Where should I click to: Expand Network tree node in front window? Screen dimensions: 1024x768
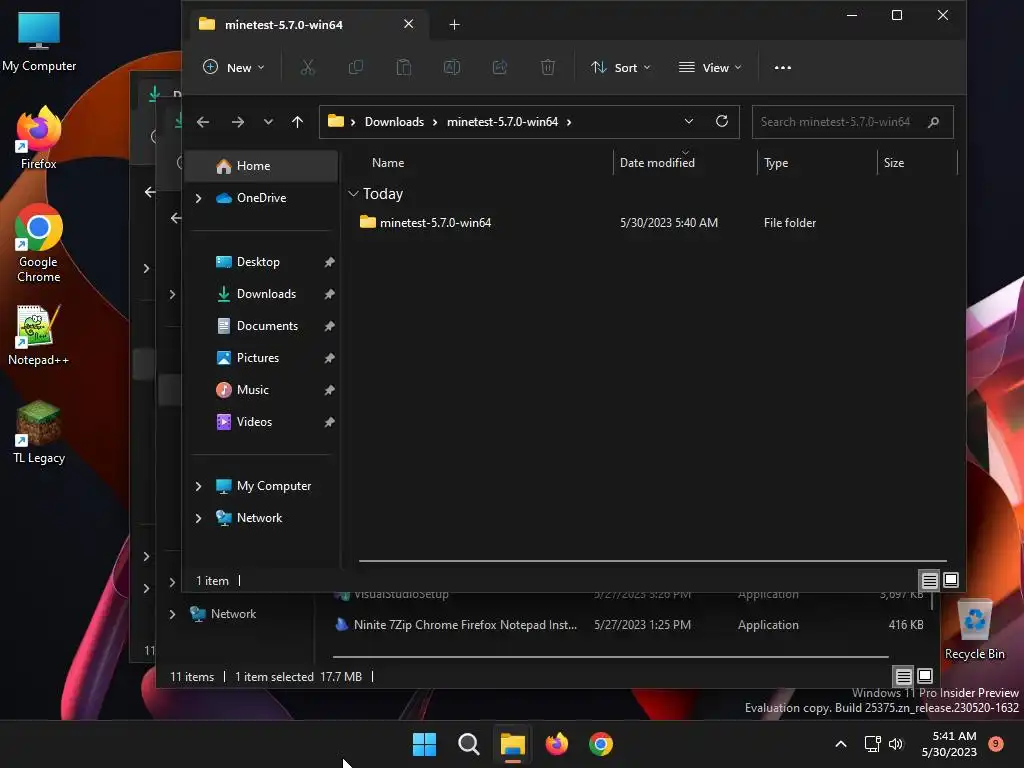coord(199,518)
